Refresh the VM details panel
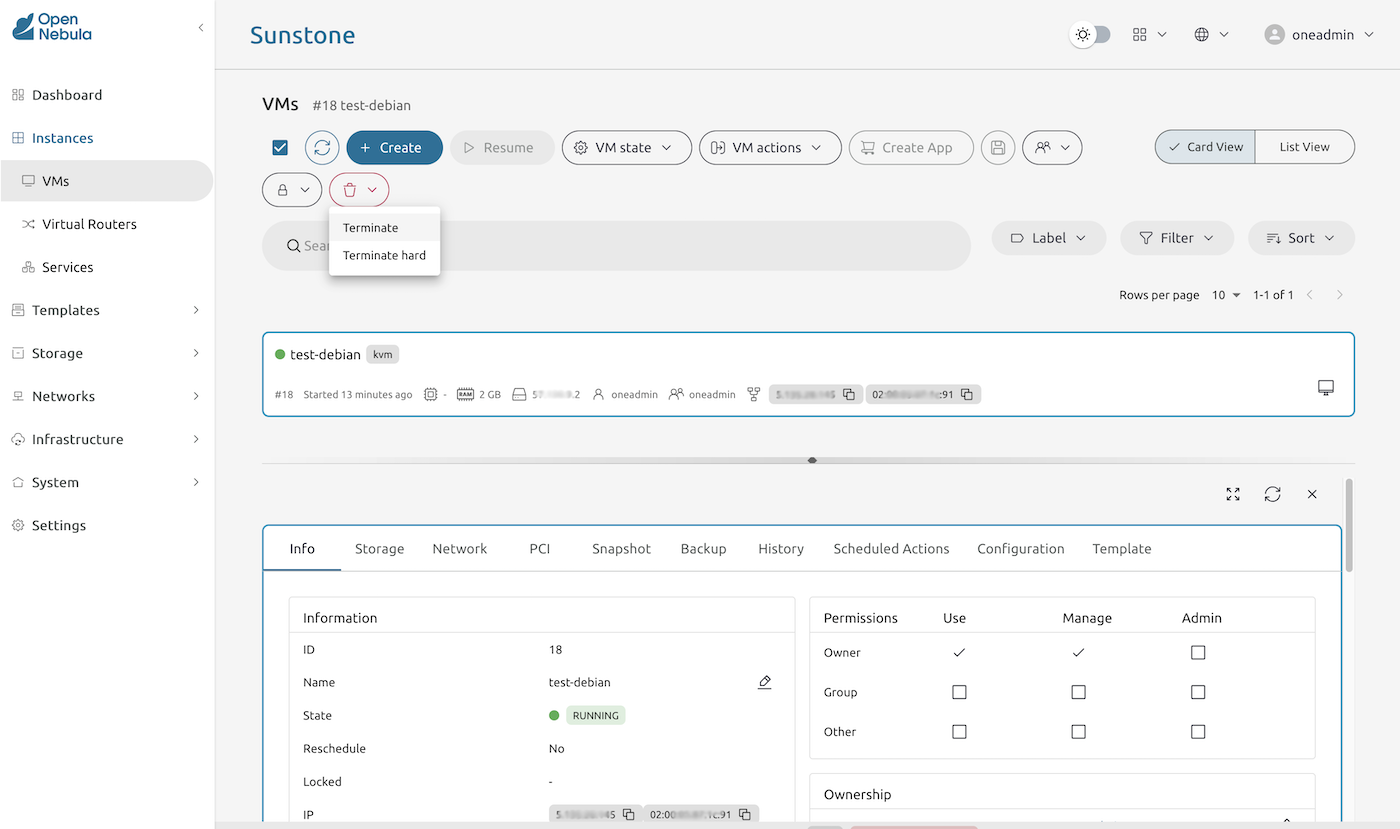Viewport: 1400px width, 829px height. coord(1272,494)
